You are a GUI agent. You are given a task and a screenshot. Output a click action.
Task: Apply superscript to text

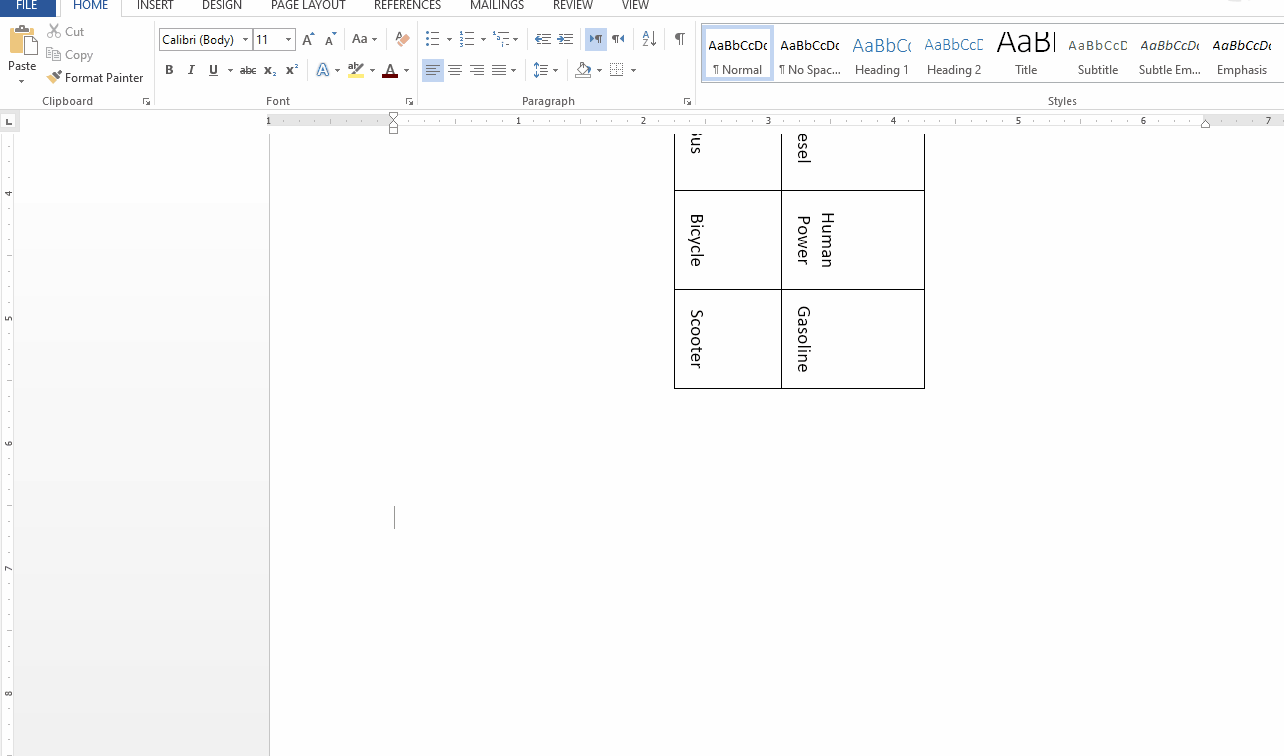click(290, 70)
